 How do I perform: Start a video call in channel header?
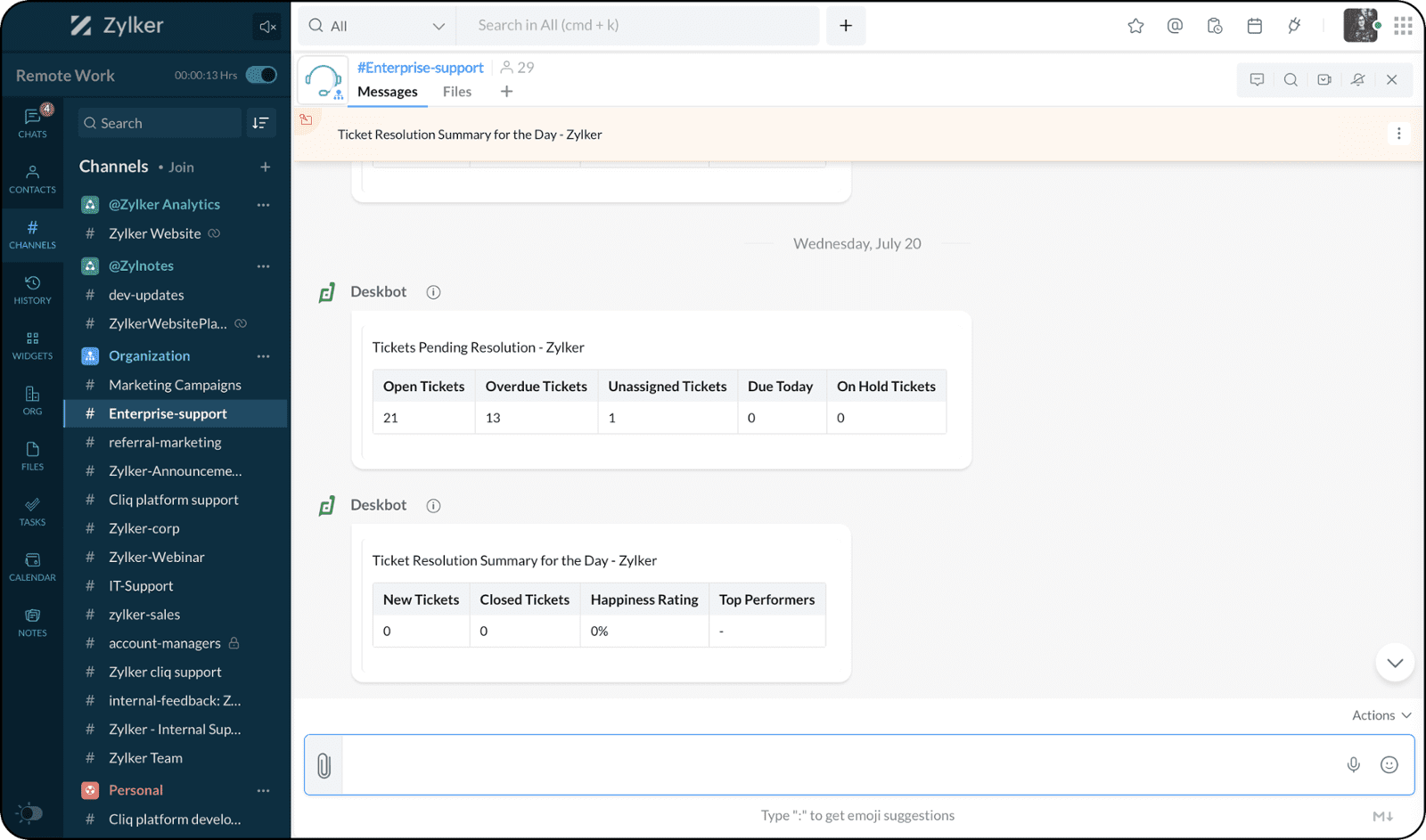point(1324,79)
